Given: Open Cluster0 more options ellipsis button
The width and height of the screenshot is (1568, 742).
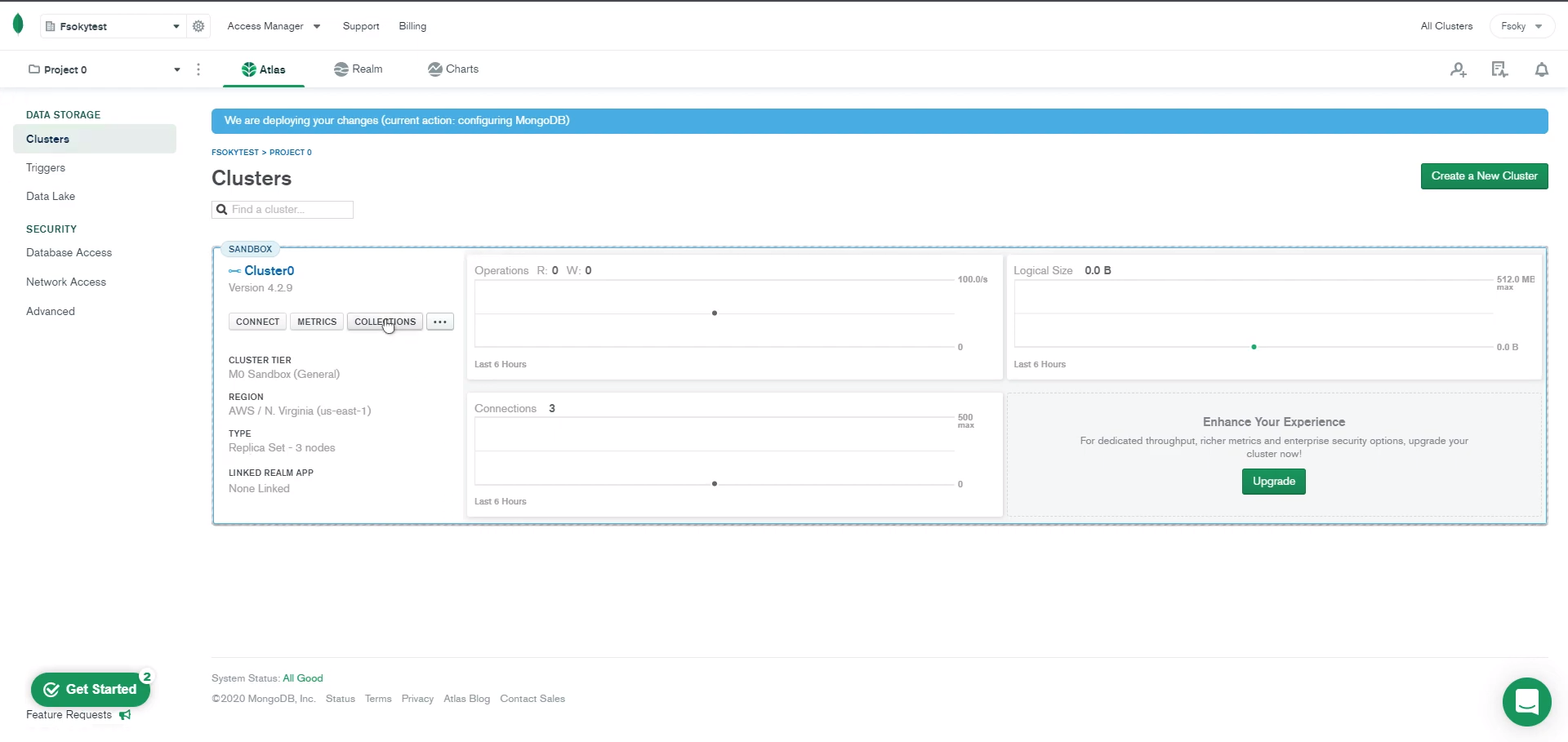Looking at the screenshot, I should 439,322.
